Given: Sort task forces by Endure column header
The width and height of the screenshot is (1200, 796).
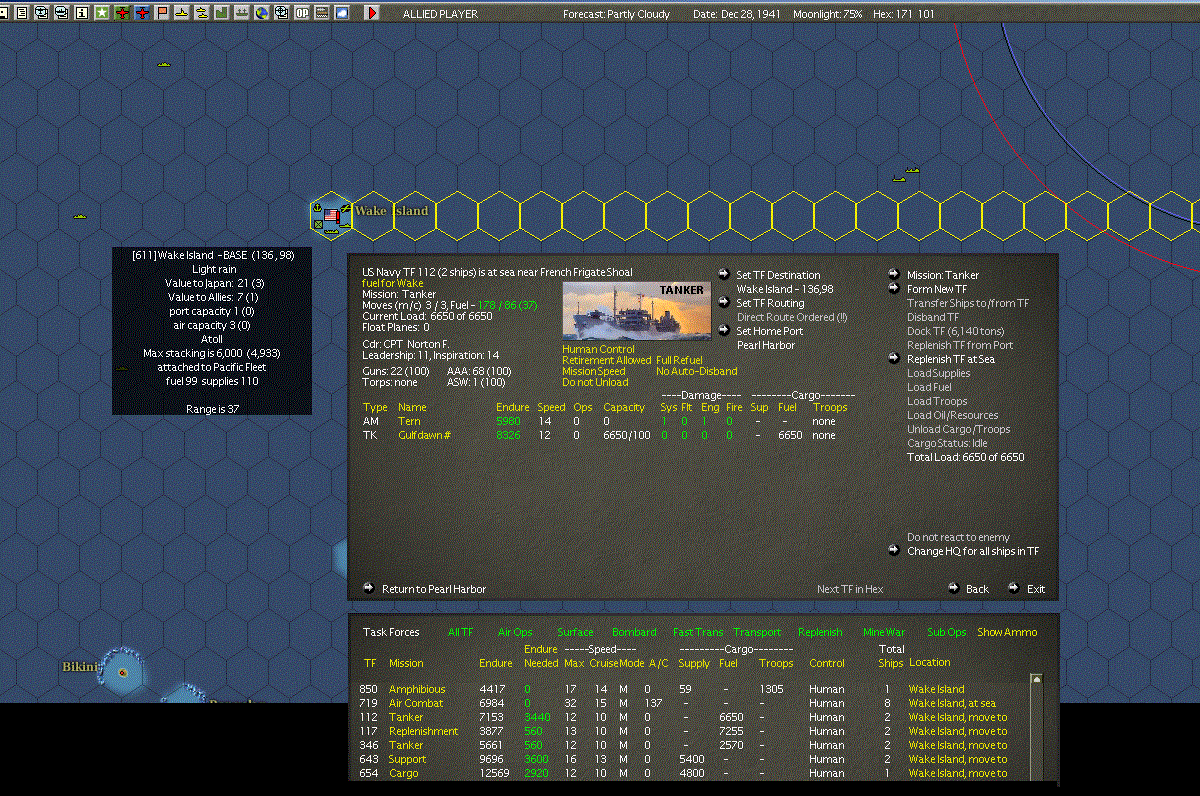Looking at the screenshot, I should pos(496,663).
